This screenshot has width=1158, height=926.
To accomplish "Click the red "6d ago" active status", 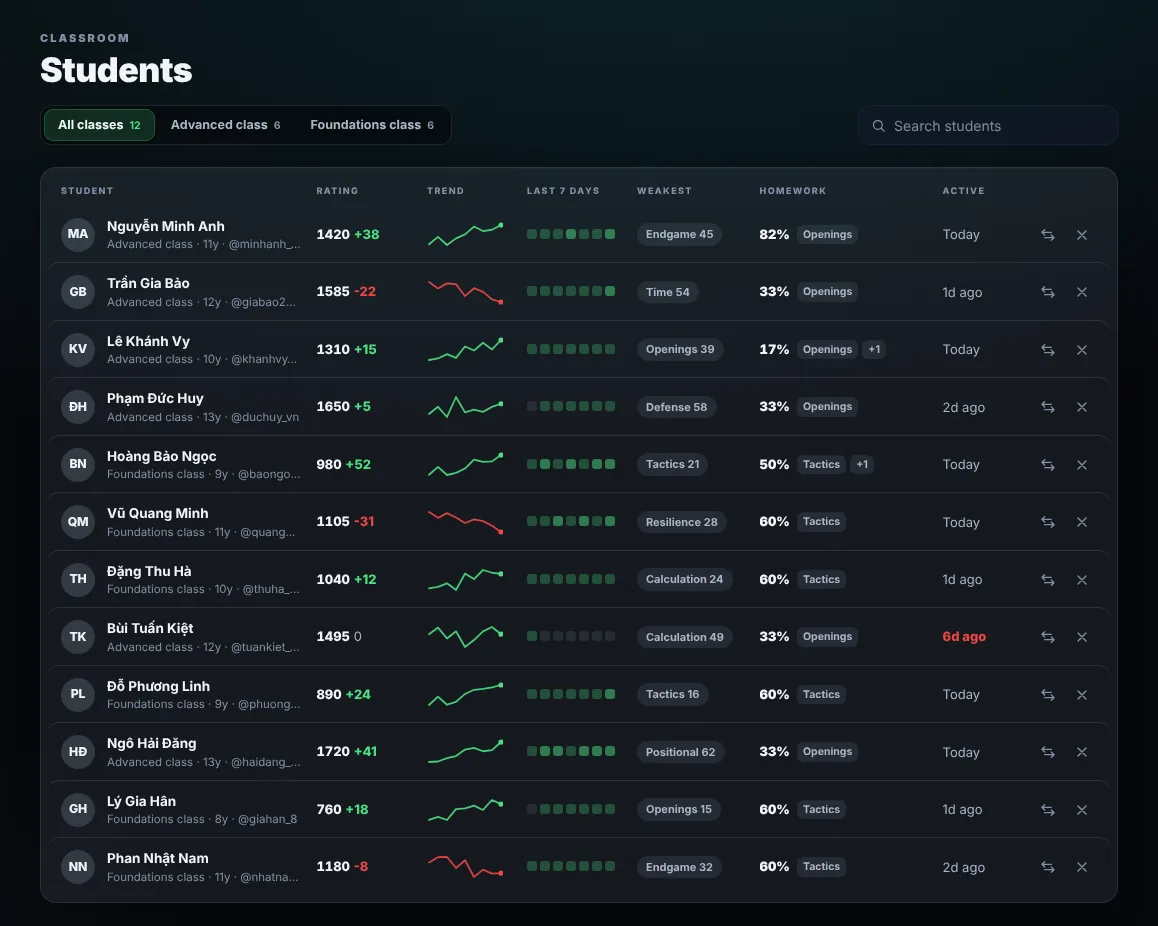I will [964, 637].
